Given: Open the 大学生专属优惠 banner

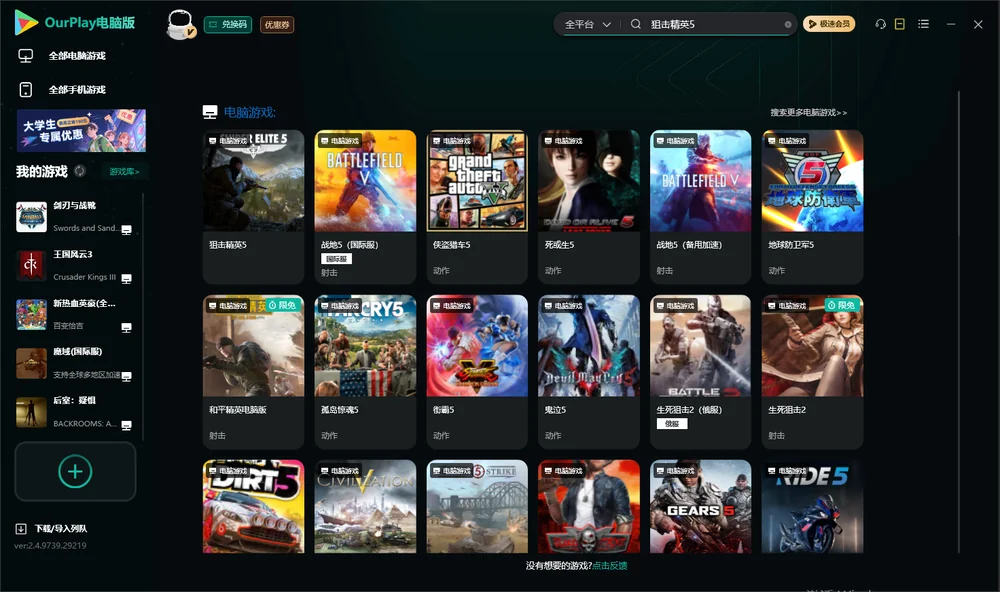Looking at the screenshot, I should coord(81,131).
